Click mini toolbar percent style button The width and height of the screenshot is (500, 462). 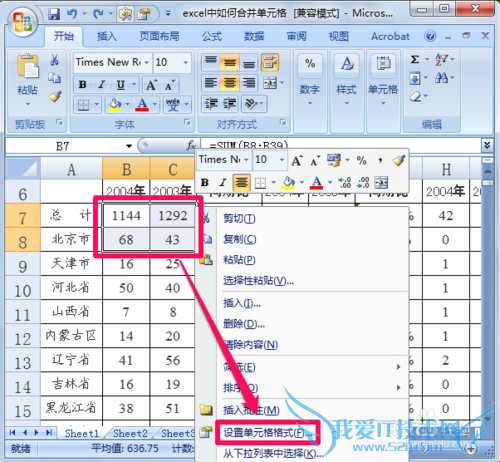tap(362, 161)
